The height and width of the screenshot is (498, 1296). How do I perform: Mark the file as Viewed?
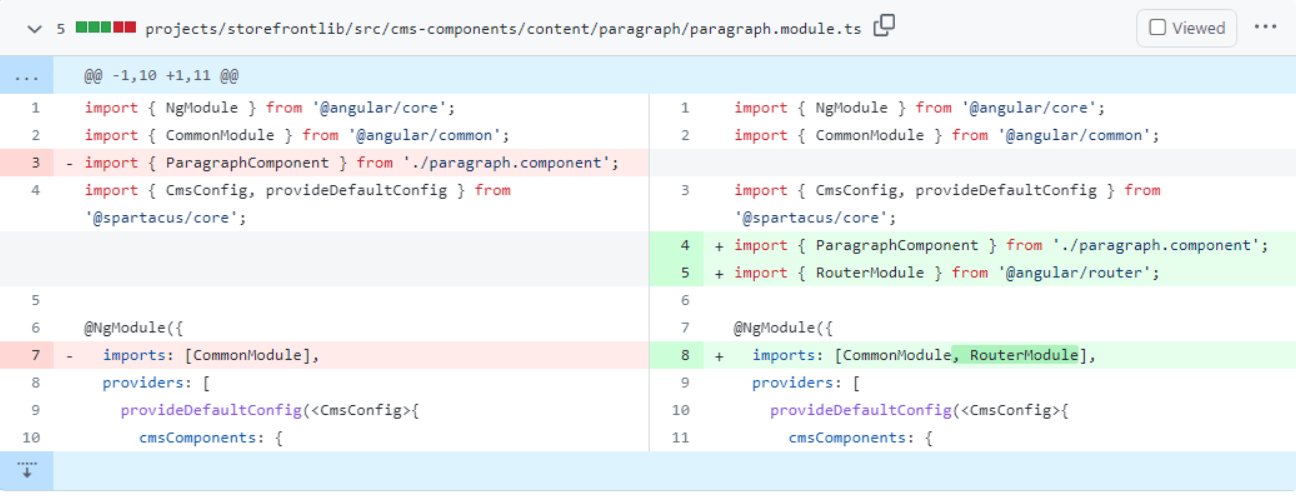pyautogui.click(x=1187, y=28)
